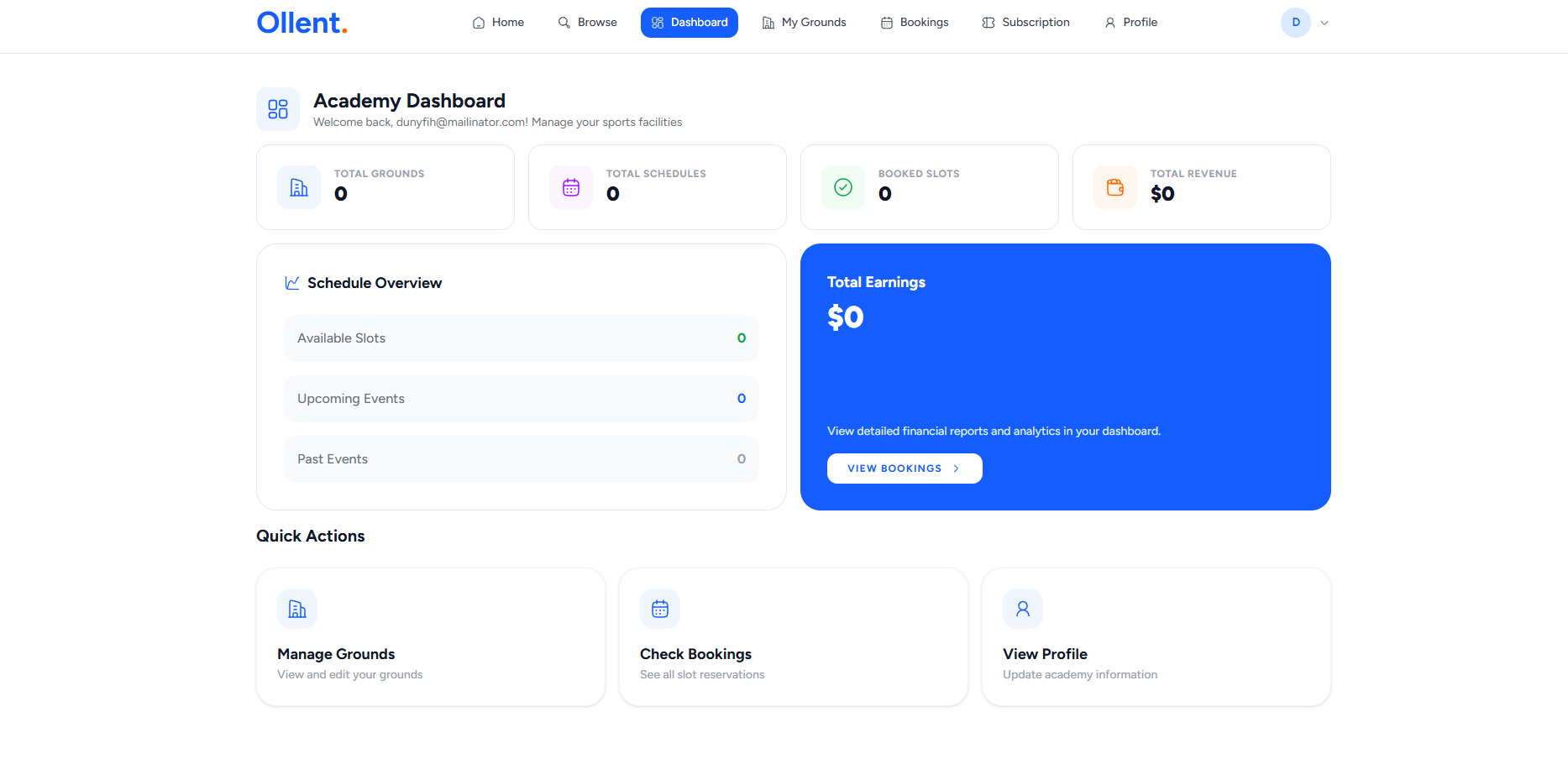Click the Total Revenue label
Image resolution: width=1568 pixels, height=780 pixels.
(1193, 174)
